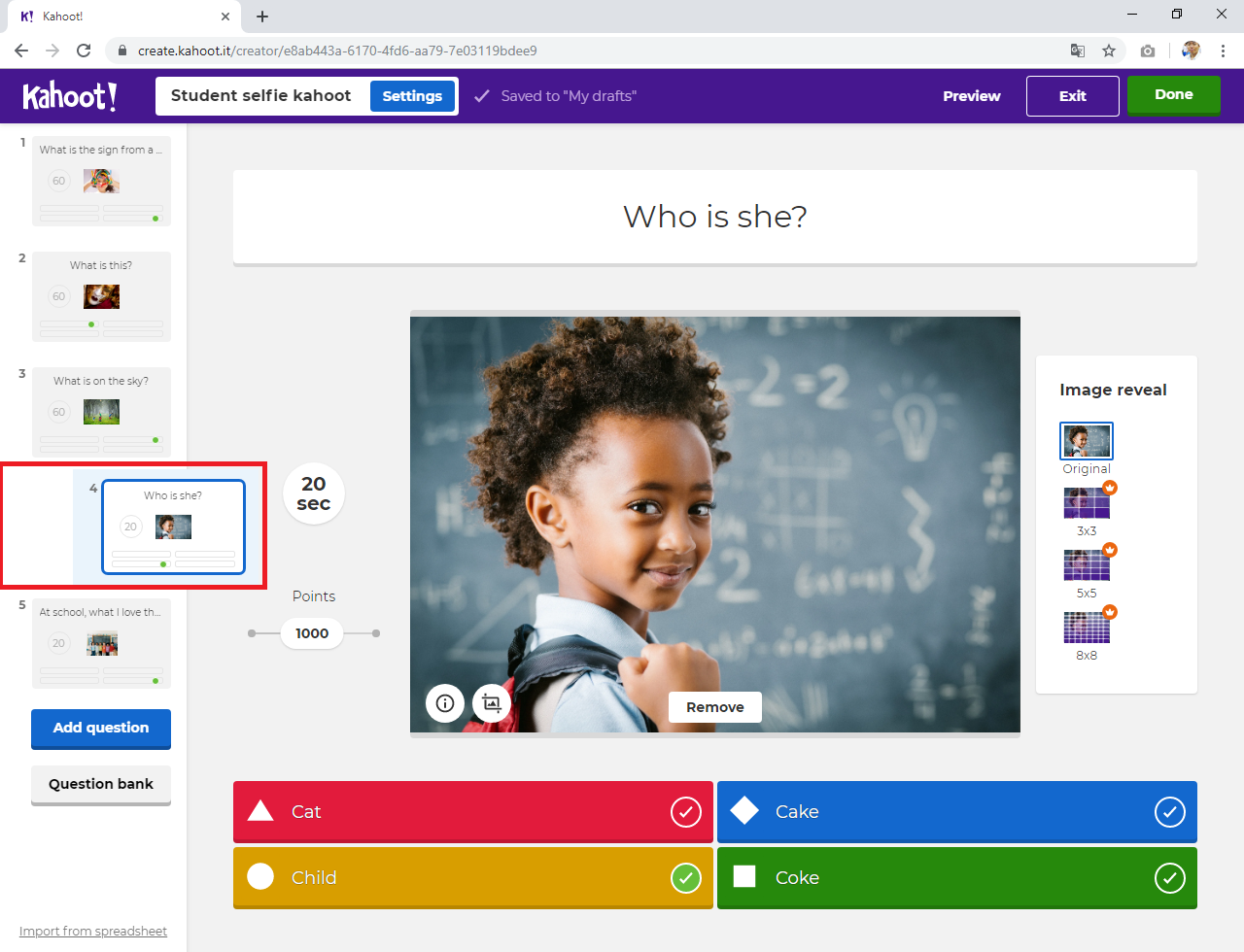
Task: Click the Points slider at 1000
Action: 312,633
